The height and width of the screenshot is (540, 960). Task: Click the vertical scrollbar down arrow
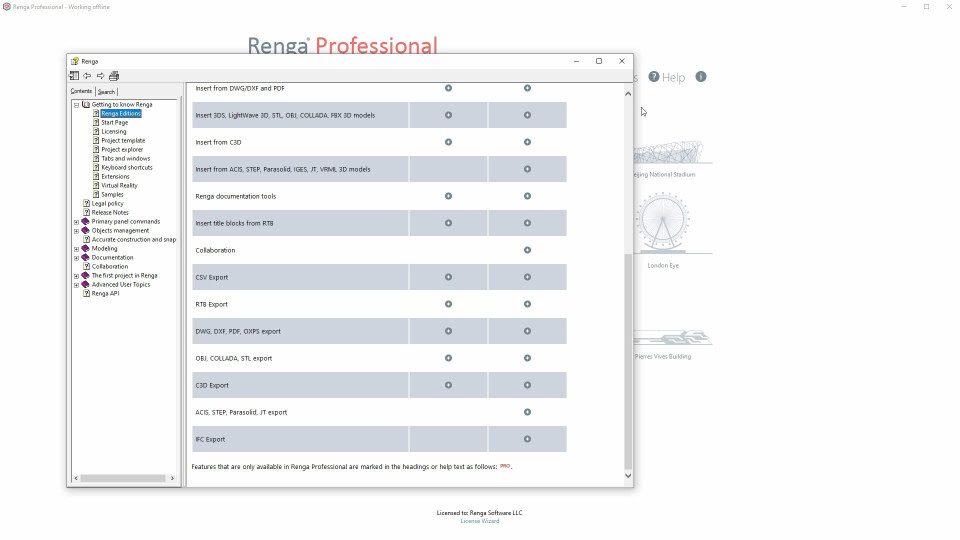[x=628, y=476]
